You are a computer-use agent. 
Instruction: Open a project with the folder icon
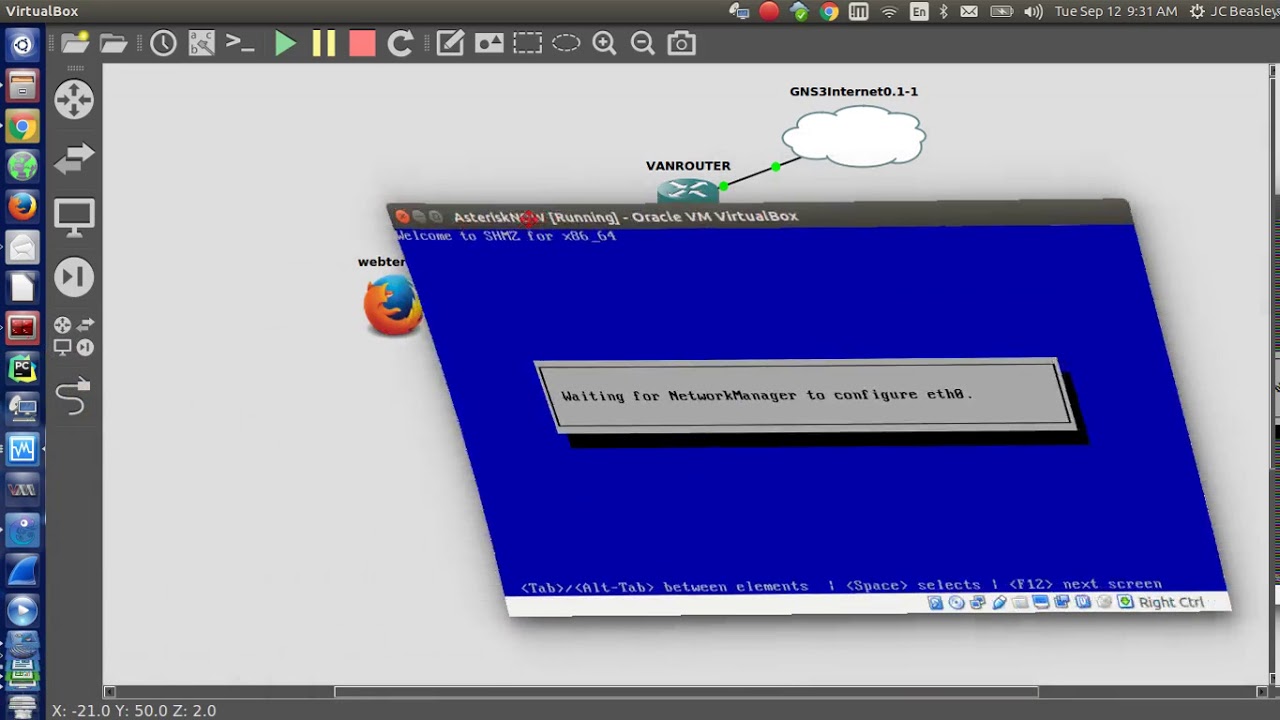pyautogui.click(x=114, y=43)
